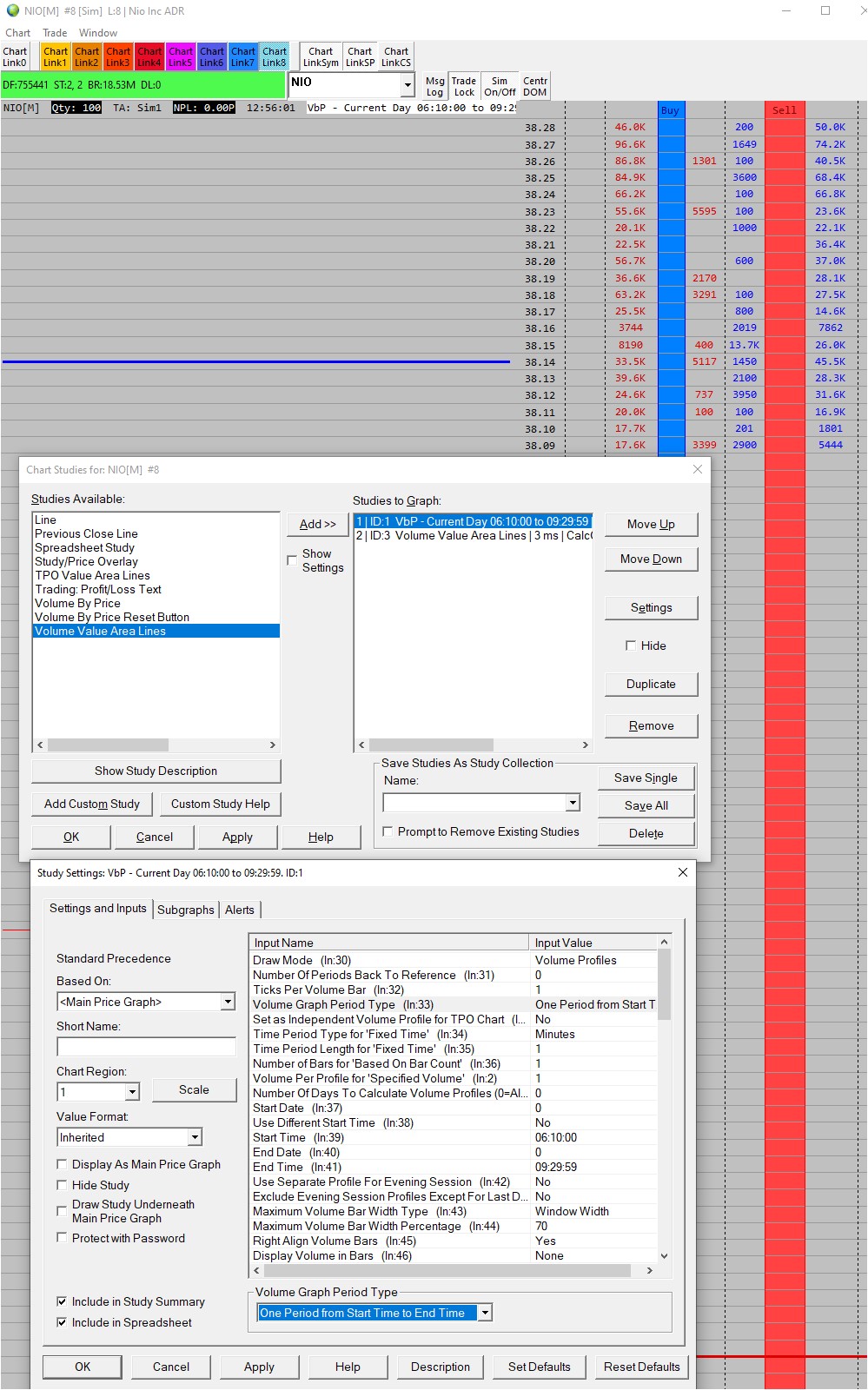
Task: Click the Duplicate button
Action: 651,684
